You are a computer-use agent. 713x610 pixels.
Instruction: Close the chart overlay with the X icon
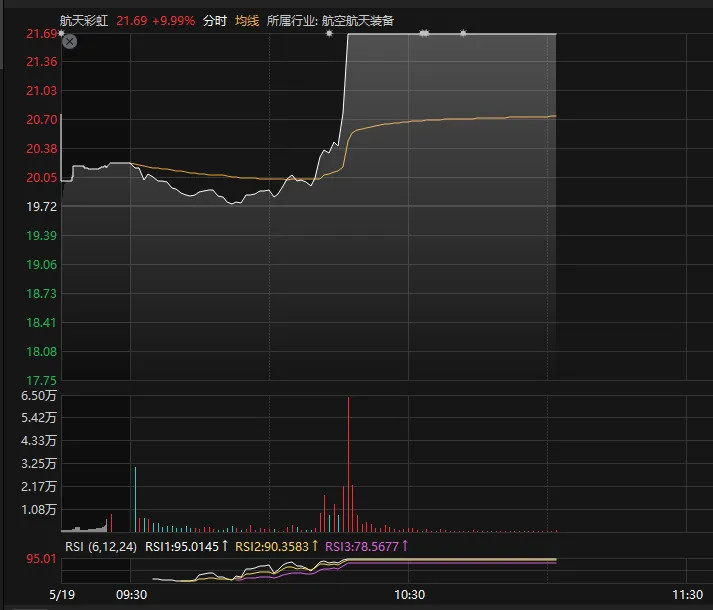(70, 42)
